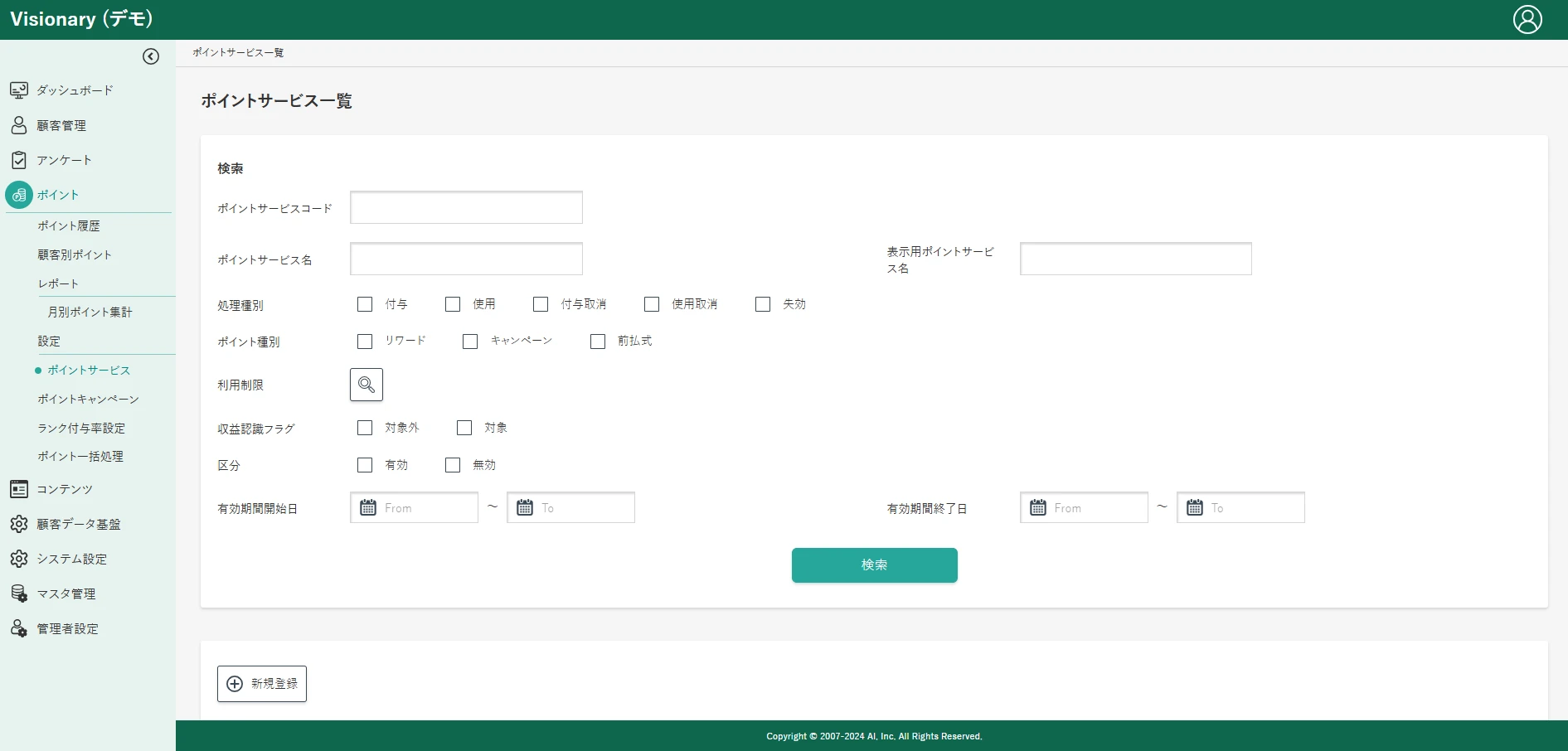
Task: Go to ポイントキャンペーン page
Action: click(x=89, y=399)
